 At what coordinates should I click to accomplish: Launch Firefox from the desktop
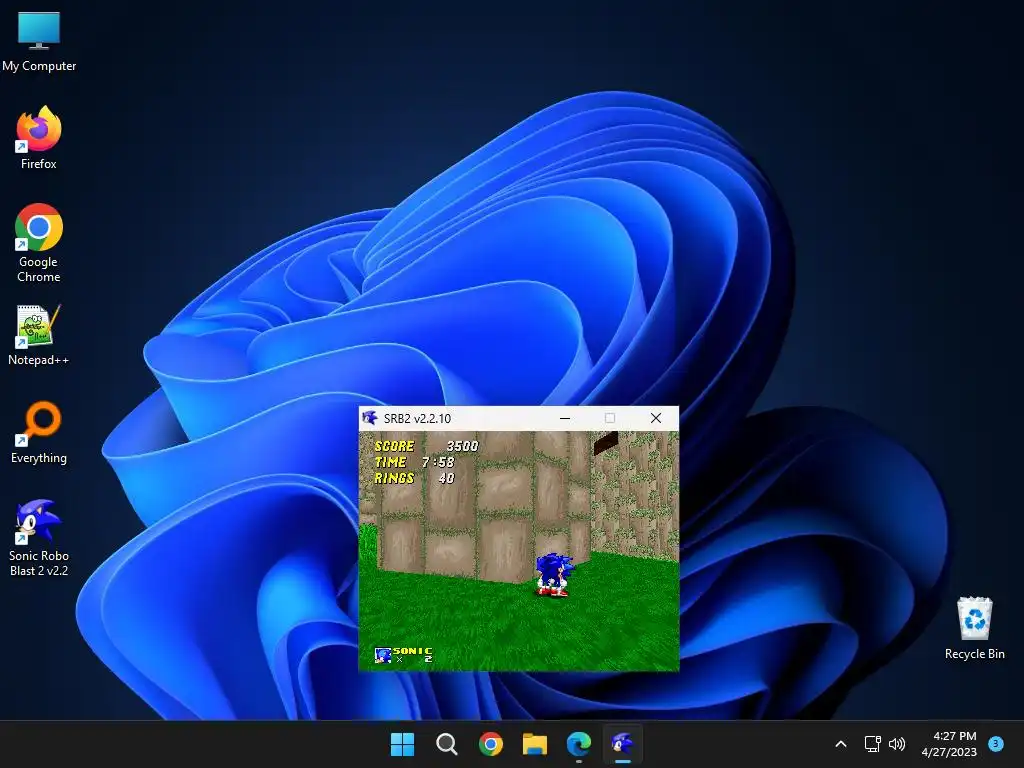(x=39, y=138)
